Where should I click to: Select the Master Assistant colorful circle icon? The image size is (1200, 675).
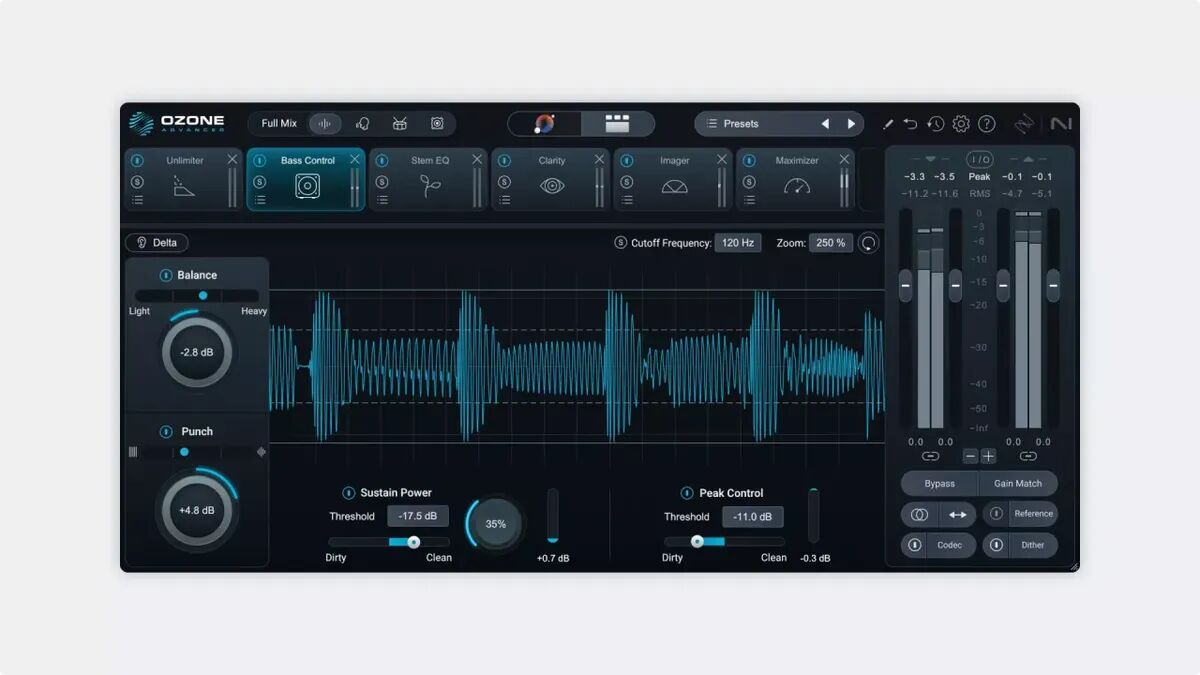pos(545,124)
